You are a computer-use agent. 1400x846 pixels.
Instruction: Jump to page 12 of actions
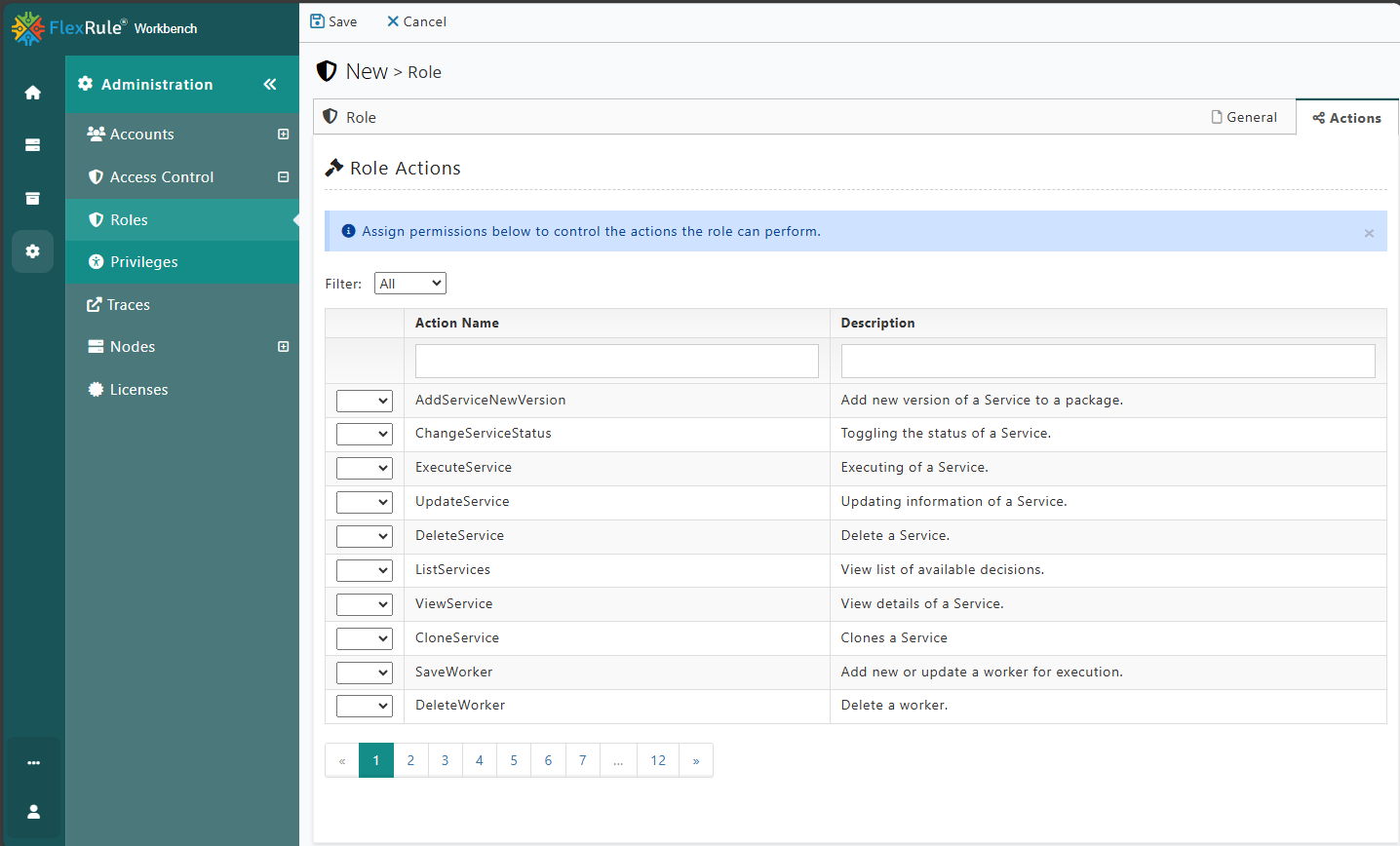(658, 760)
